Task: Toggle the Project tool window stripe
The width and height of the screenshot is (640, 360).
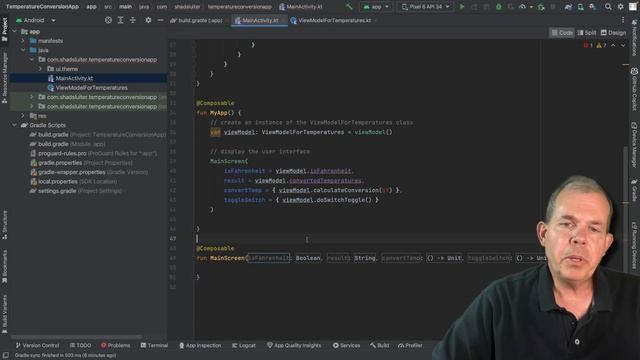Action: 4,29
